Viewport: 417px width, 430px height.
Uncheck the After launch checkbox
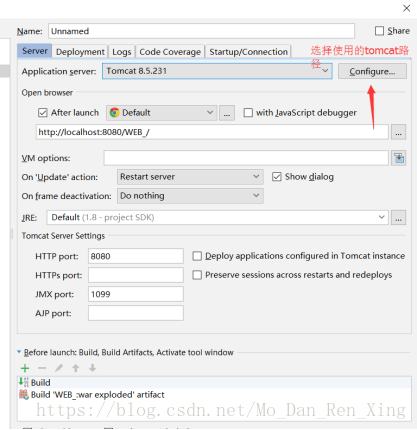pos(43,113)
